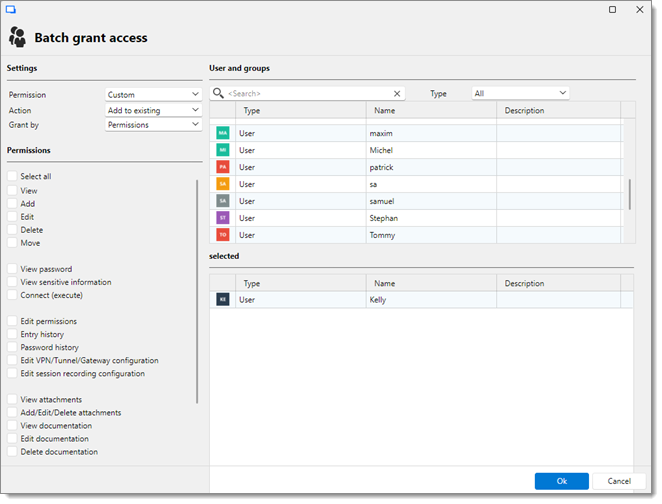The image size is (662, 504).
Task: Enable the View attachments checkbox
Action: [12, 399]
